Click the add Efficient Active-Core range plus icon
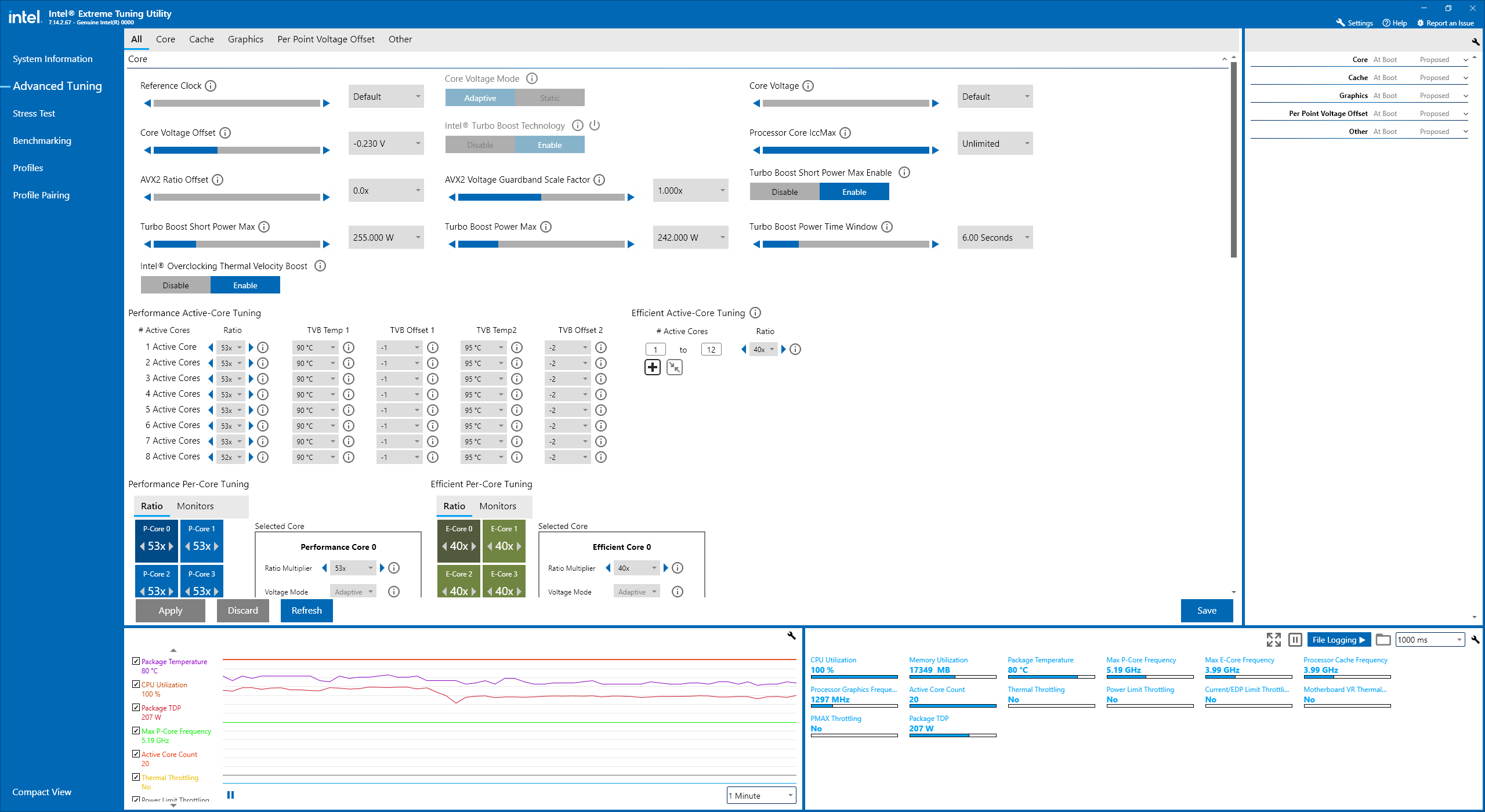Image resolution: width=1485 pixels, height=812 pixels. [653, 367]
